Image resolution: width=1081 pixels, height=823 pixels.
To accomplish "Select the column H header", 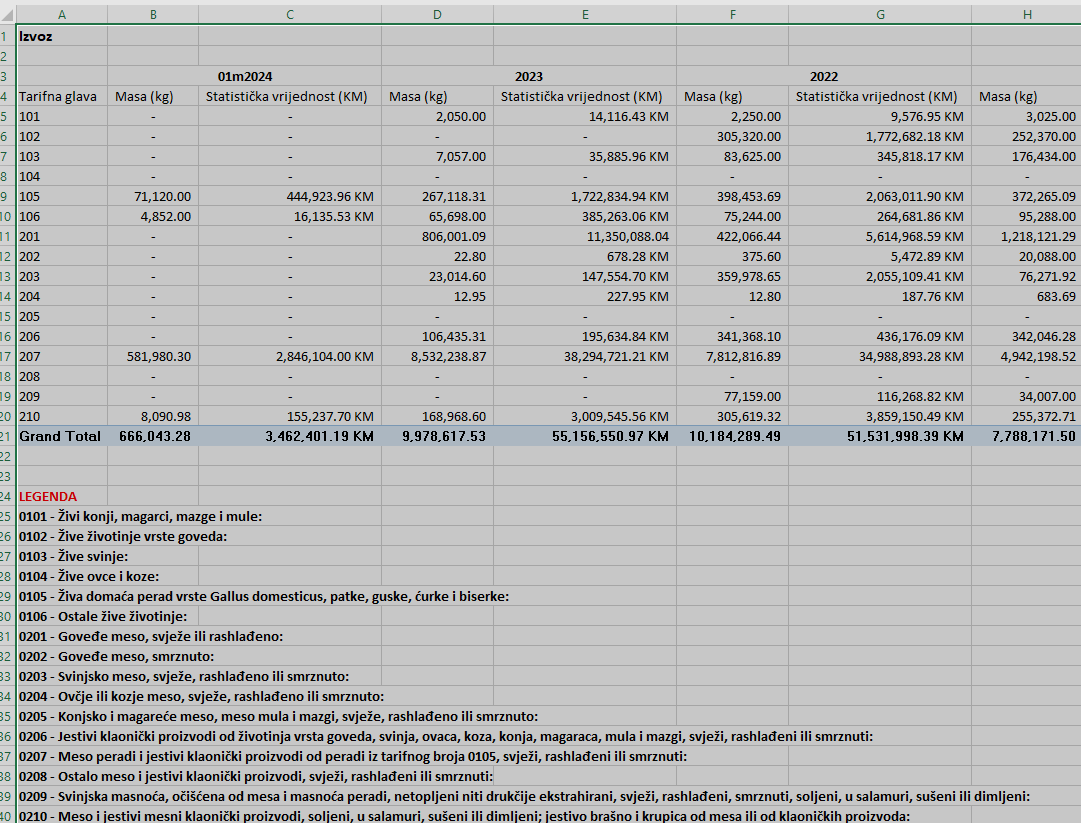I will pyautogui.click(x=1025, y=14).
